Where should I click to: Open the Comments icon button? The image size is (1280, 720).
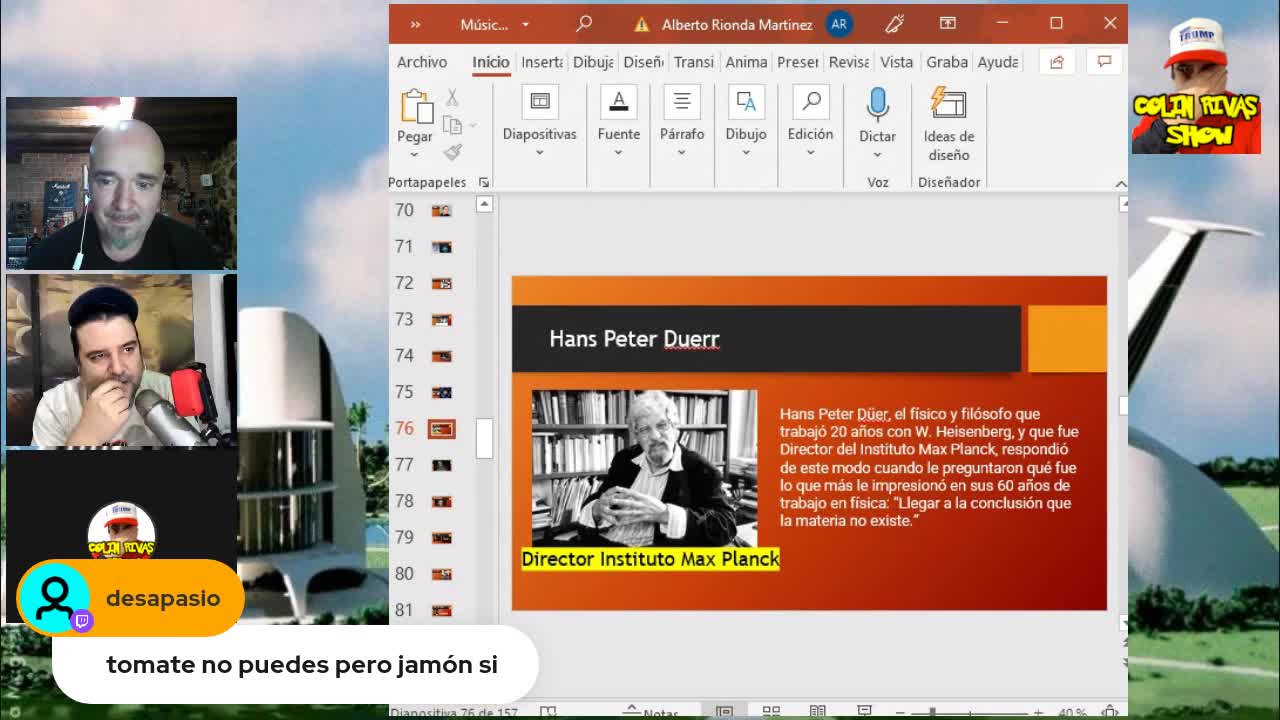tap(1104, 62)
